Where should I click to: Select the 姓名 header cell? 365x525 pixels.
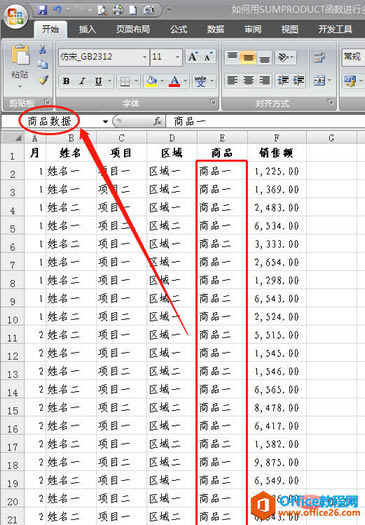click(x=71, y=153)
